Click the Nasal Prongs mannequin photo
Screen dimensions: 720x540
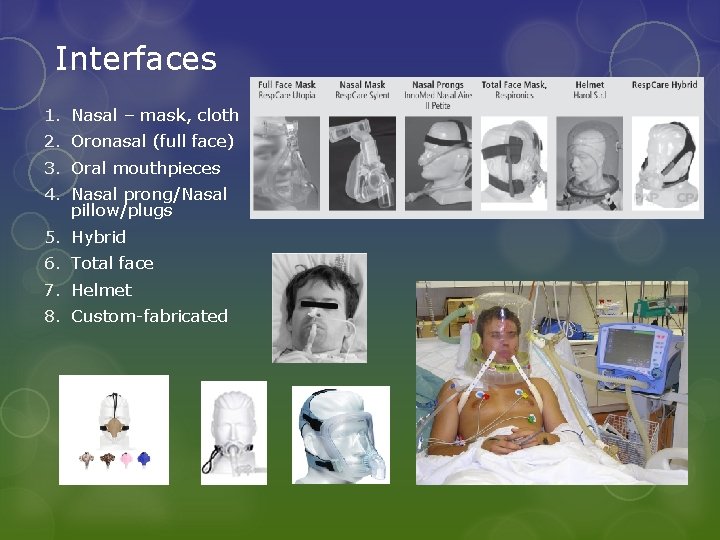point(438,163)
